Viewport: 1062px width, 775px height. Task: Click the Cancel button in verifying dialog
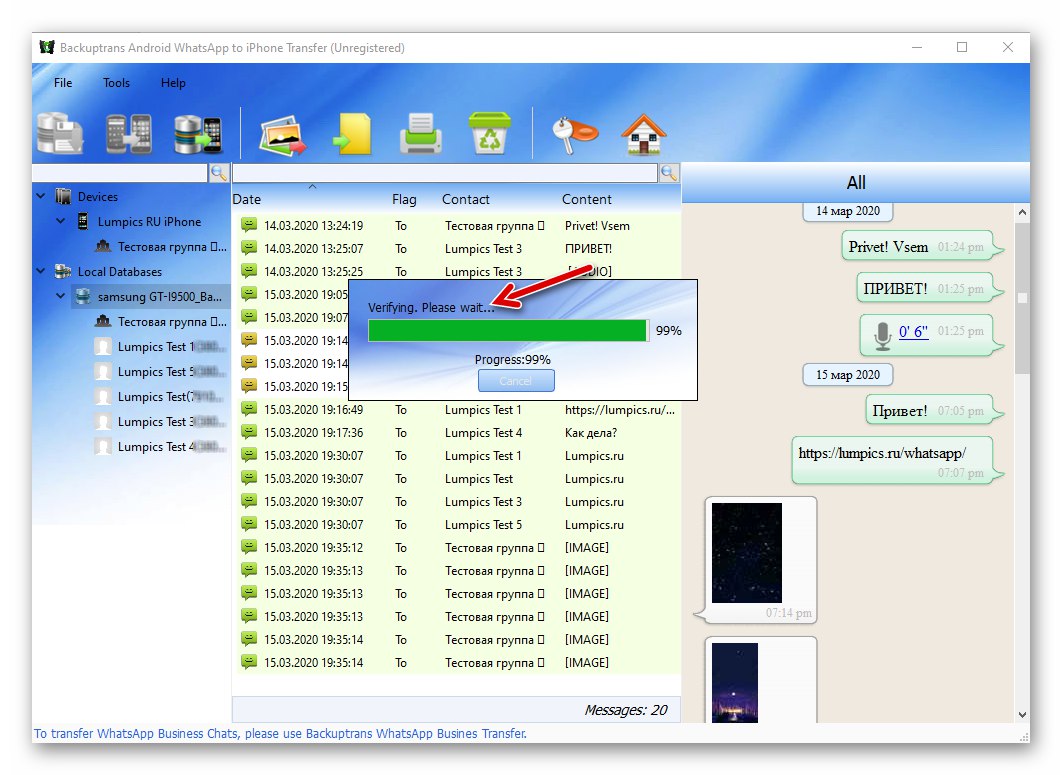516,381
